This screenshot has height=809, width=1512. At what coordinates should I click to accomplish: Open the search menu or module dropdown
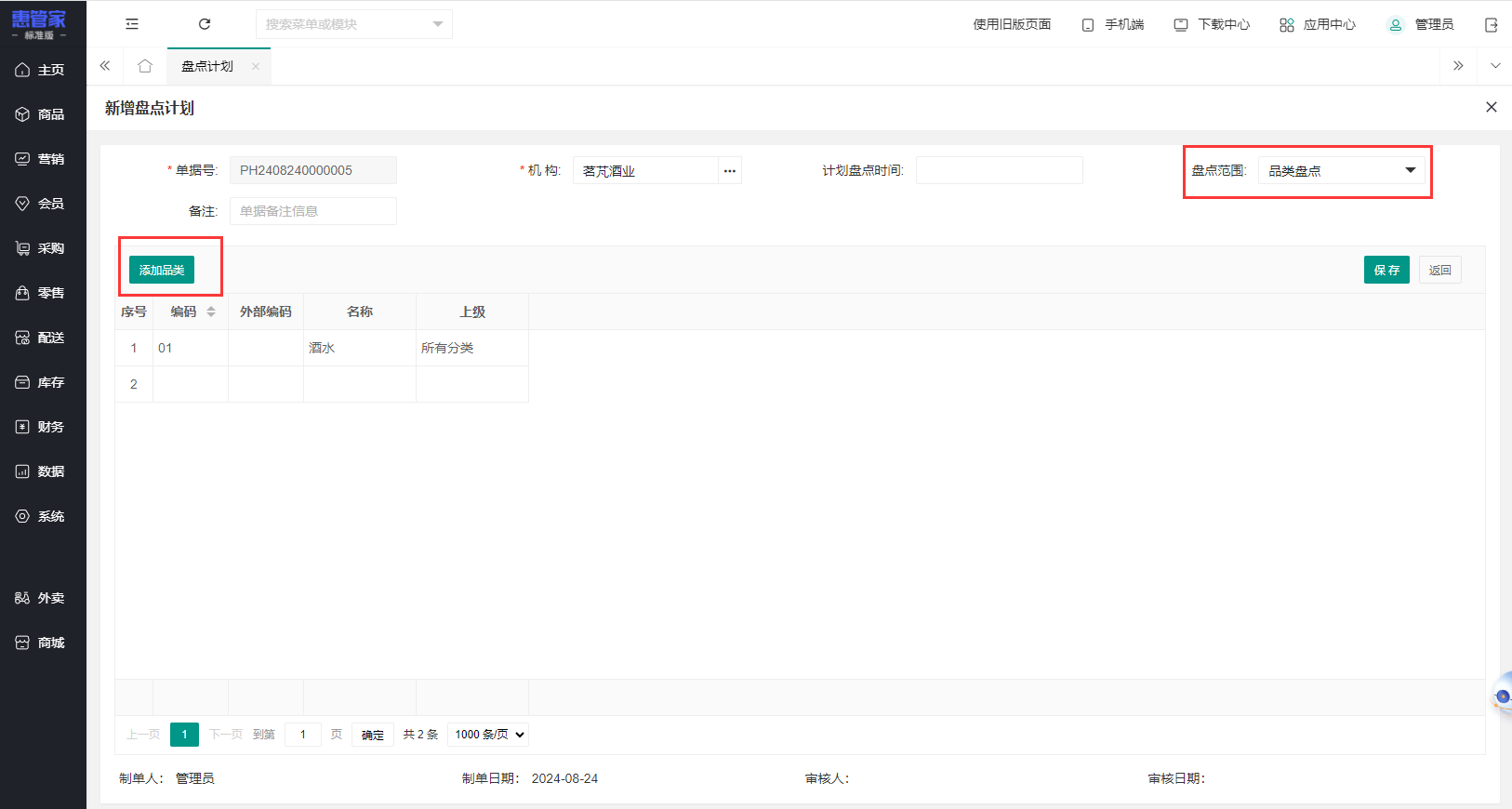(354, 24)
